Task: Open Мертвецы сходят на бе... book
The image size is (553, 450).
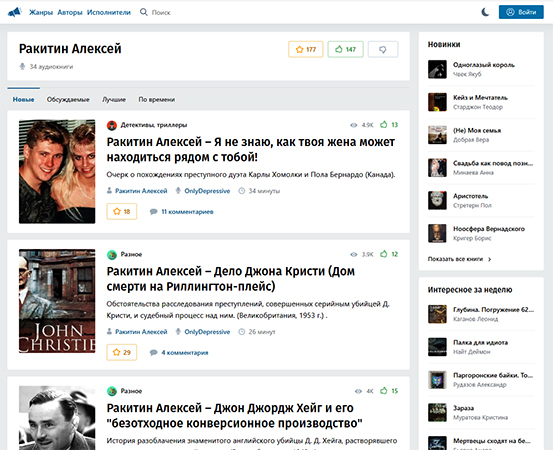Action: click(x=491, y=441)
